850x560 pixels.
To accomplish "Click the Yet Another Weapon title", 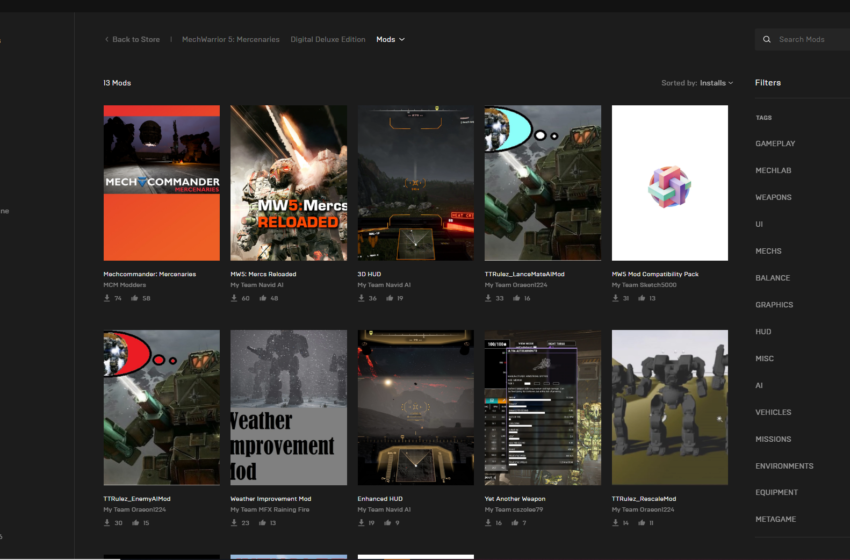I will [515, 499].
